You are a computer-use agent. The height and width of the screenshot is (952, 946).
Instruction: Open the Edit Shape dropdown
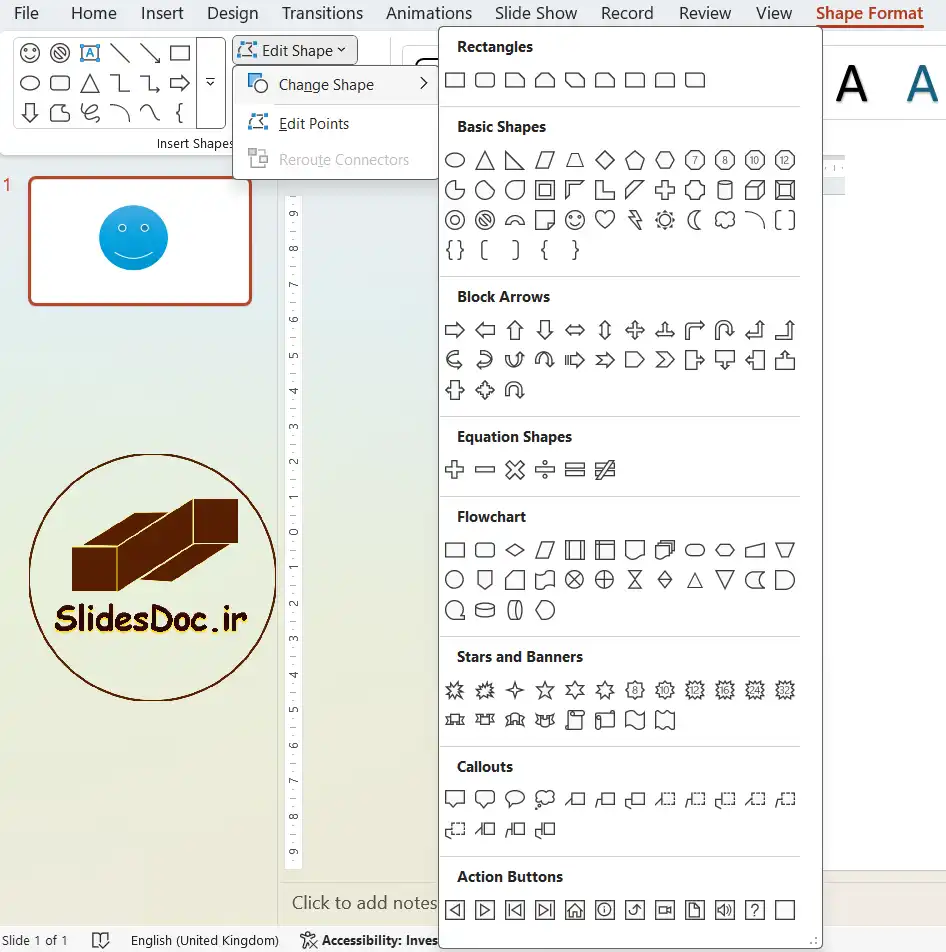pyautogui.click(x=295, y=50)
